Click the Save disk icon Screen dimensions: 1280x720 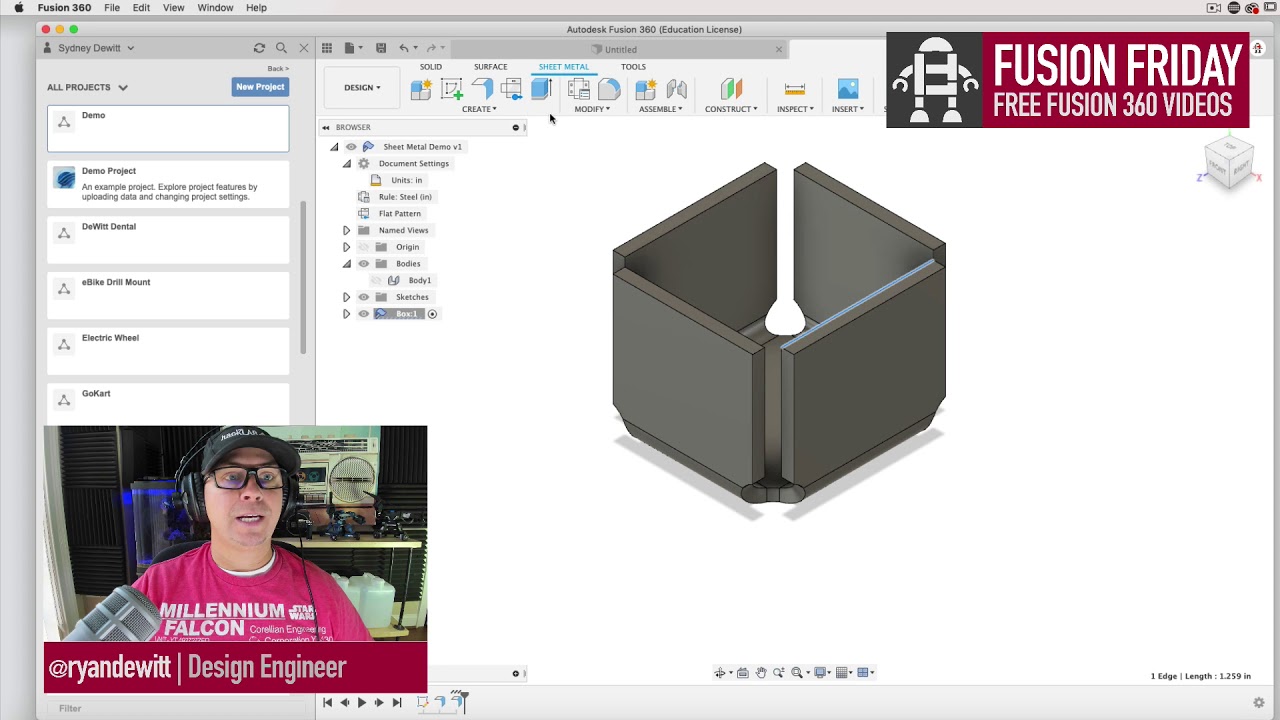click(381, 48)
